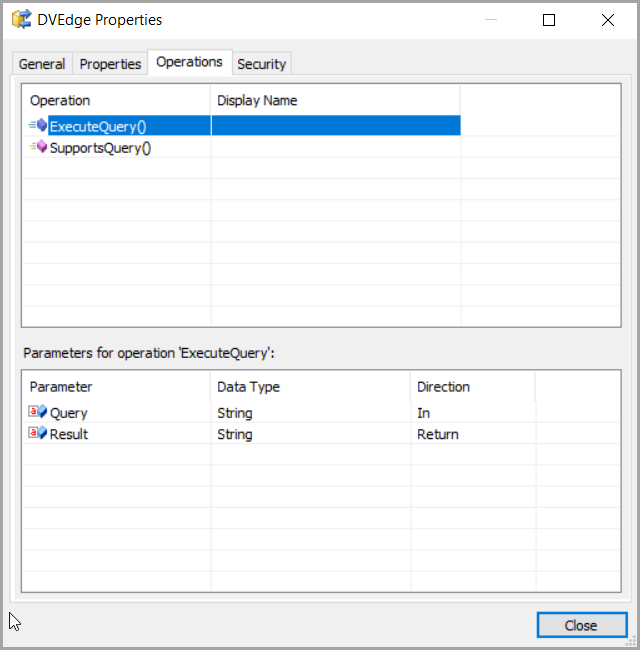Switch to the General tab

click(x=42, y=64)
